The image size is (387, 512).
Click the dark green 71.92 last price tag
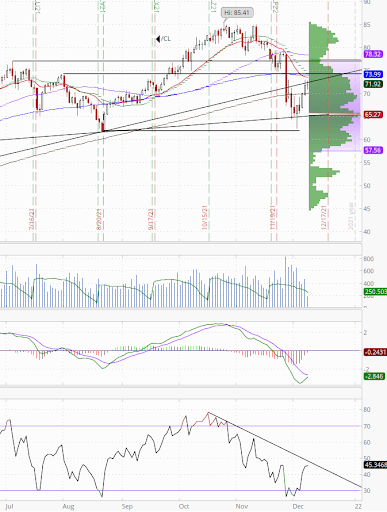coord(373,84)
